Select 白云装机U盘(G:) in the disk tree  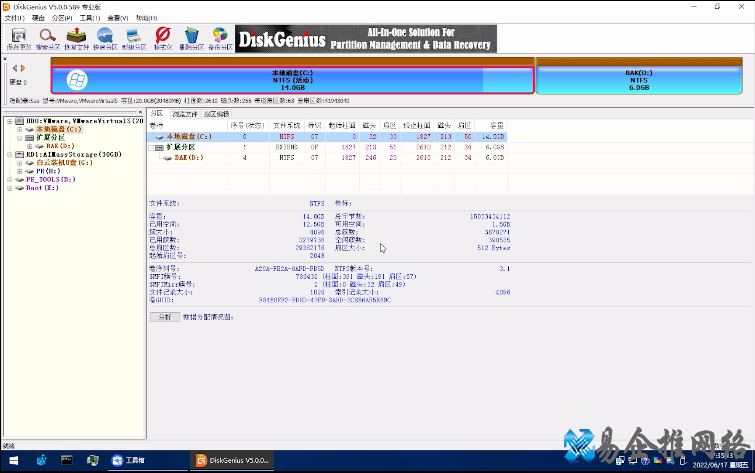tap(65, 163)
